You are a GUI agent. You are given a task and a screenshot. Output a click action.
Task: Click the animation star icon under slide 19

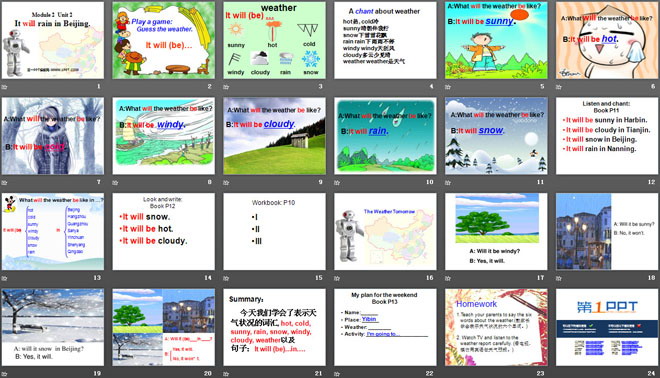pyautogui.click(x=5, y=373)
